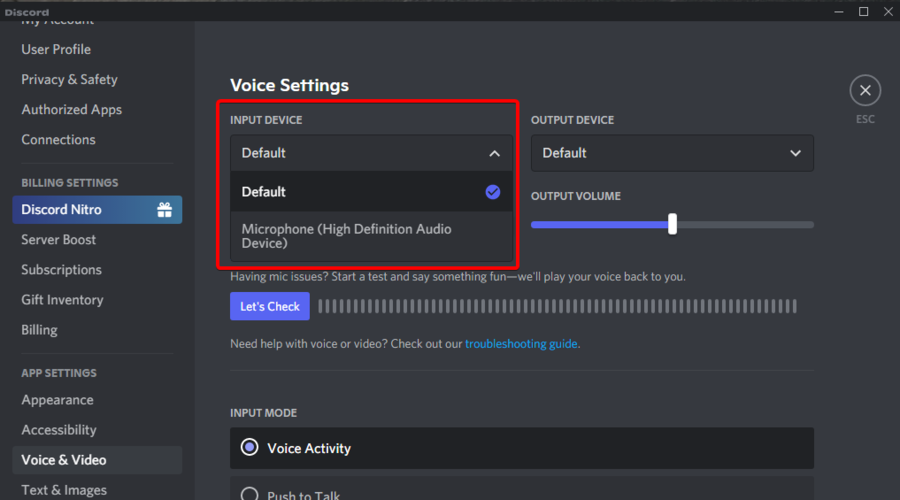
Task: Go to Billing settings
Action: [39, 330]
